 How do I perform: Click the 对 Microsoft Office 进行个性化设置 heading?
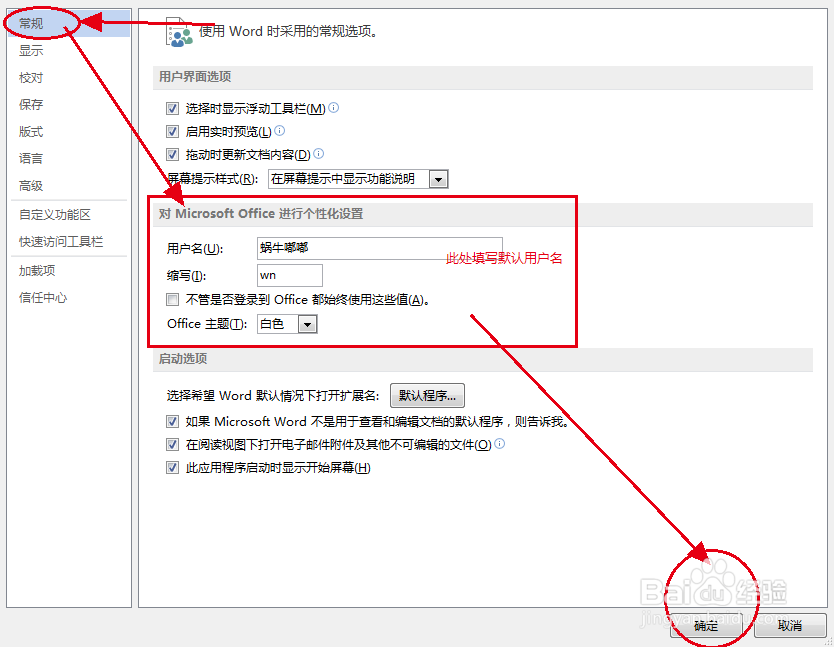click(x=261, y=214)
